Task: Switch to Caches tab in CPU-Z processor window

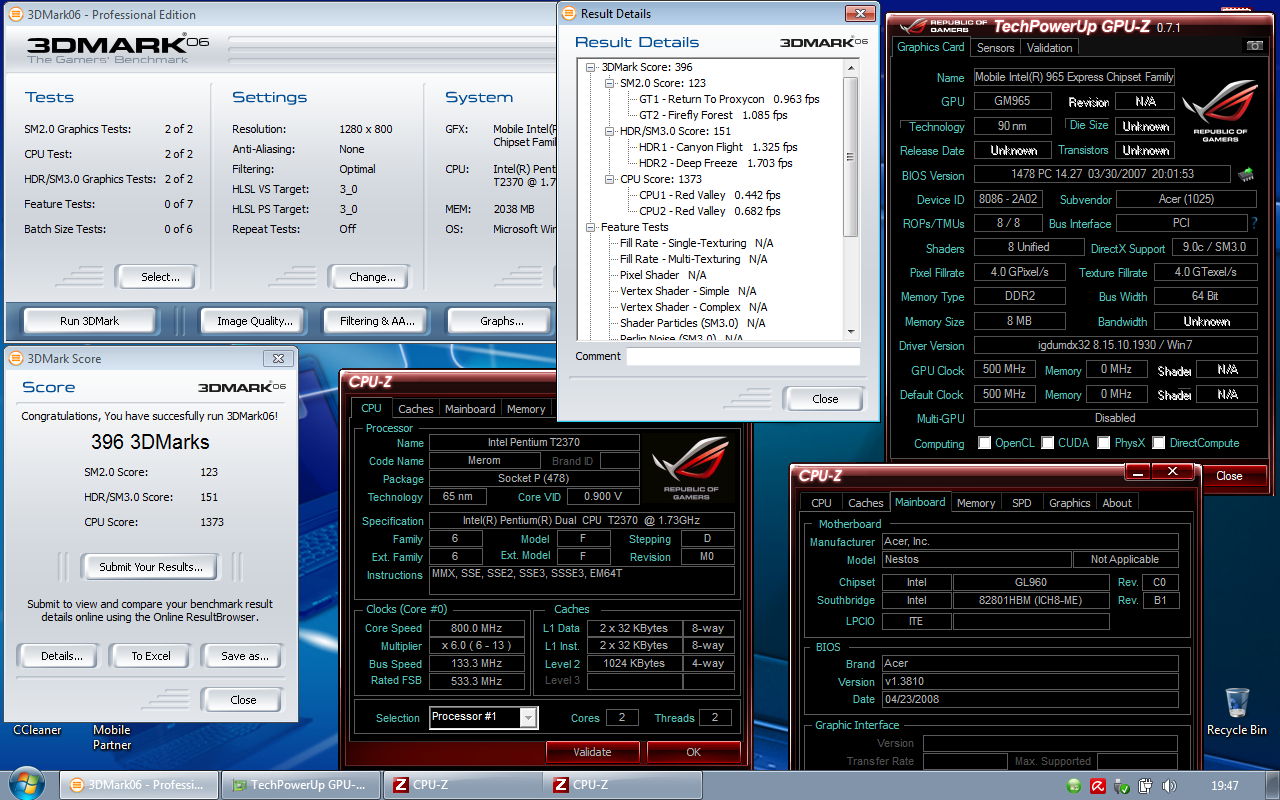Action: pyautogui.click(x=416, y=409)
